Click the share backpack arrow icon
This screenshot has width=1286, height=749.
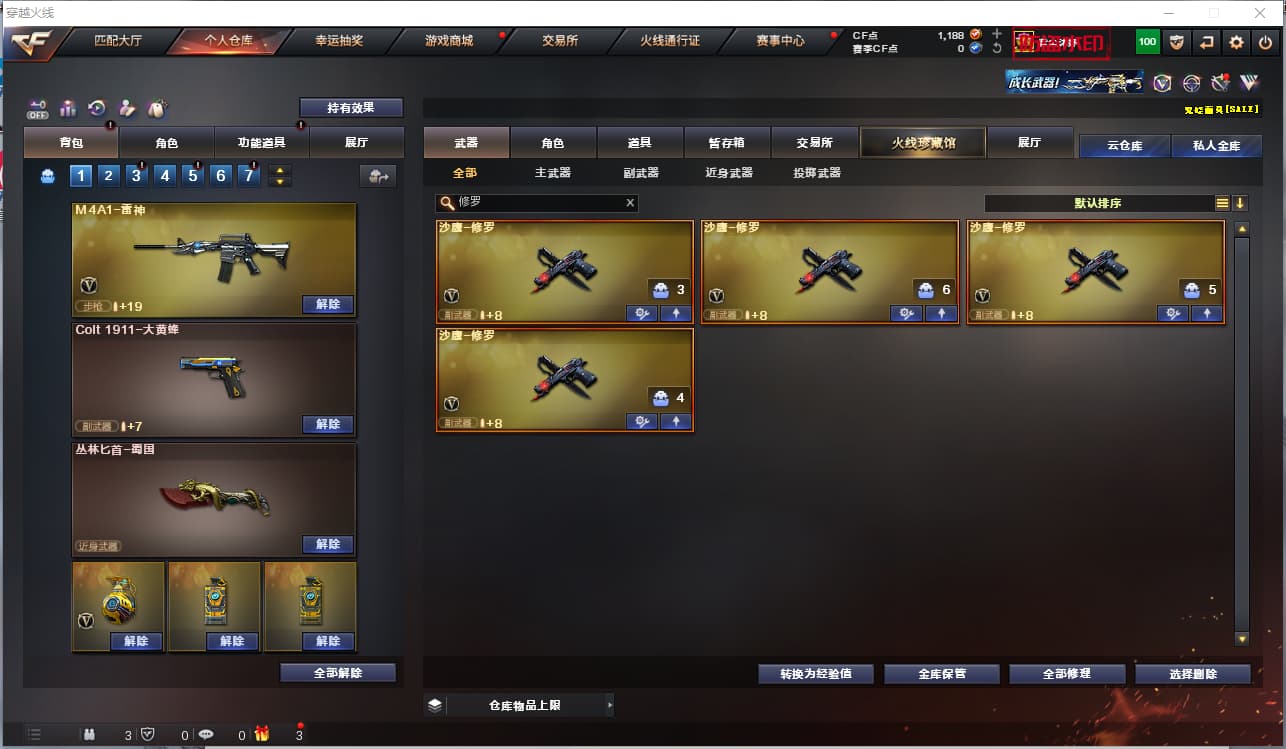tap(378, 176)
